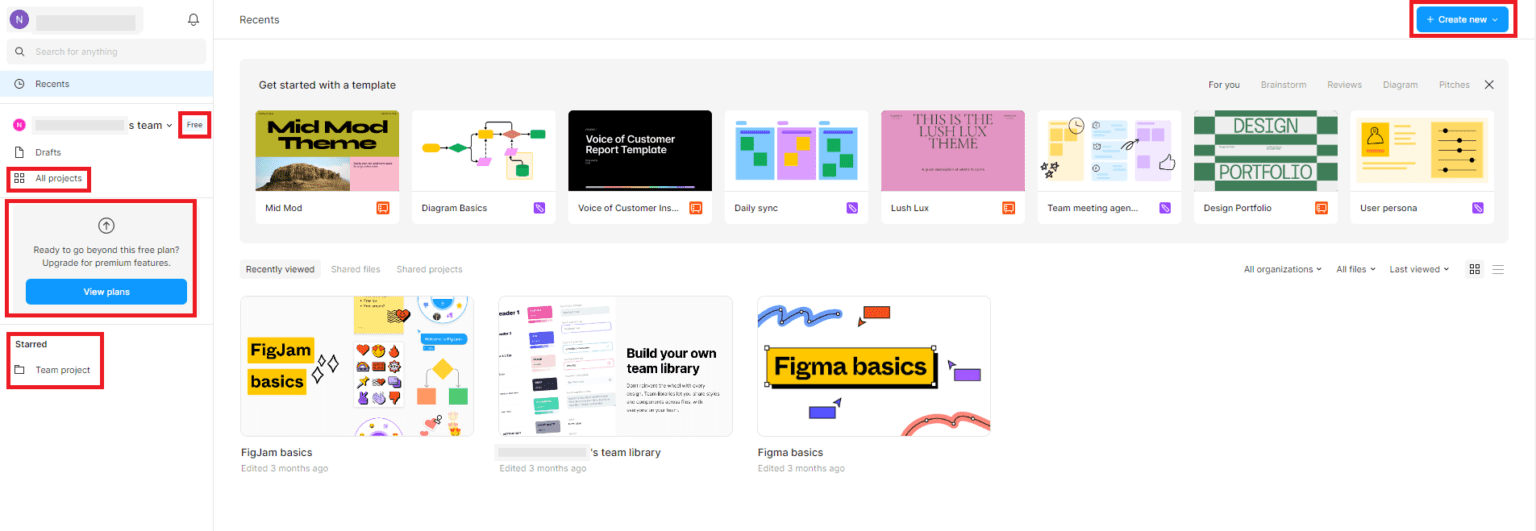Open the team library file thumbnail
The height and width of the screenshot is (531, 1536).
[616, 366]
